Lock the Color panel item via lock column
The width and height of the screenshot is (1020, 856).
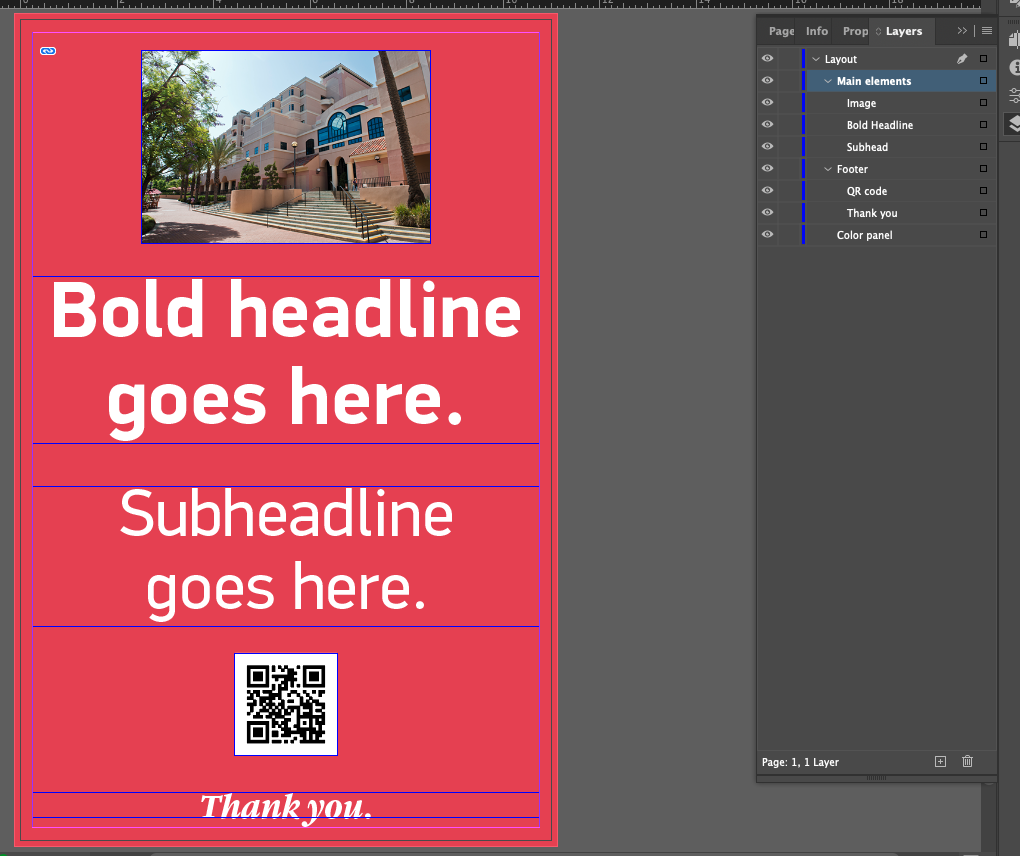pyautogui.click(x=789, y=234)
